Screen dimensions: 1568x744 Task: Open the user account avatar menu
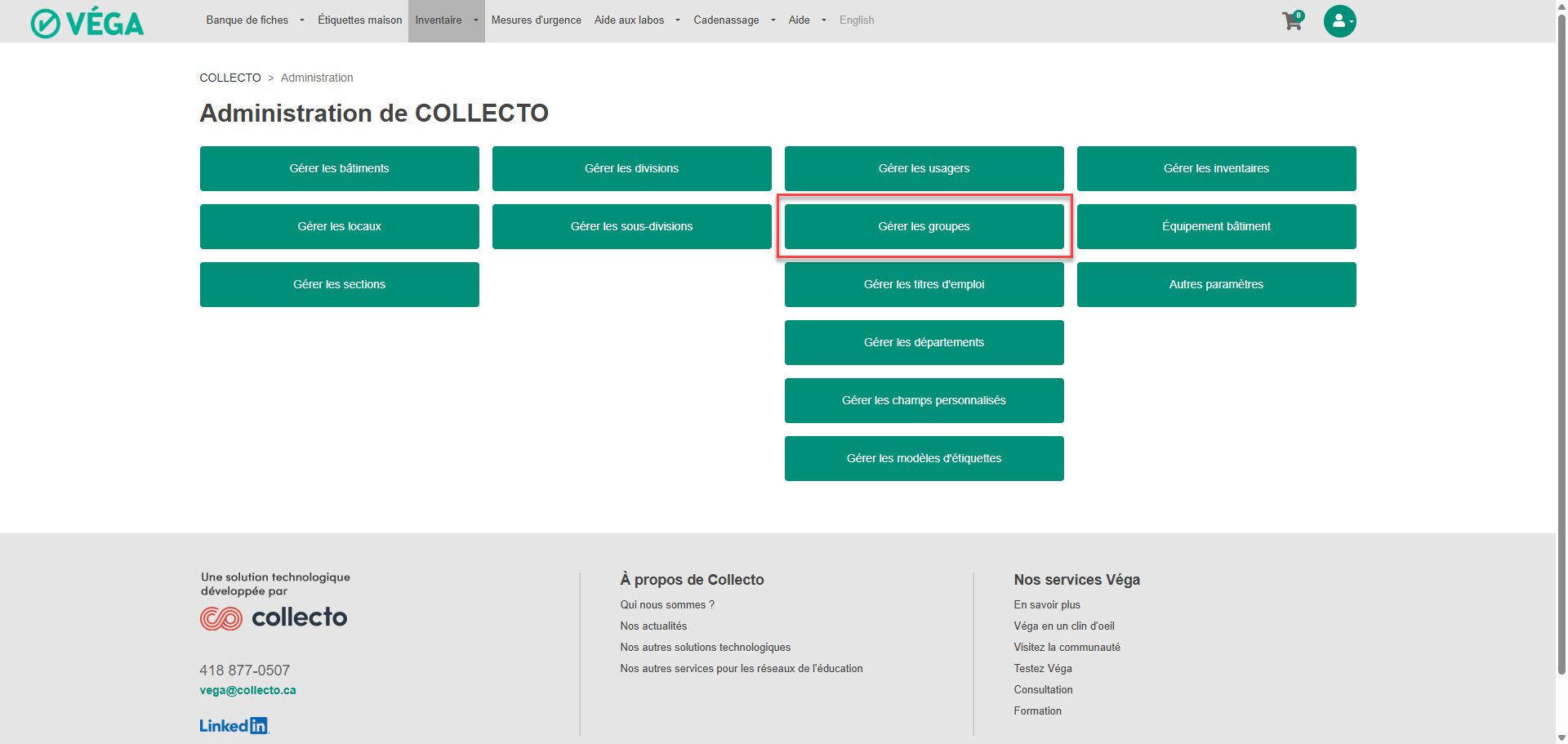(x=1339, y=21)
